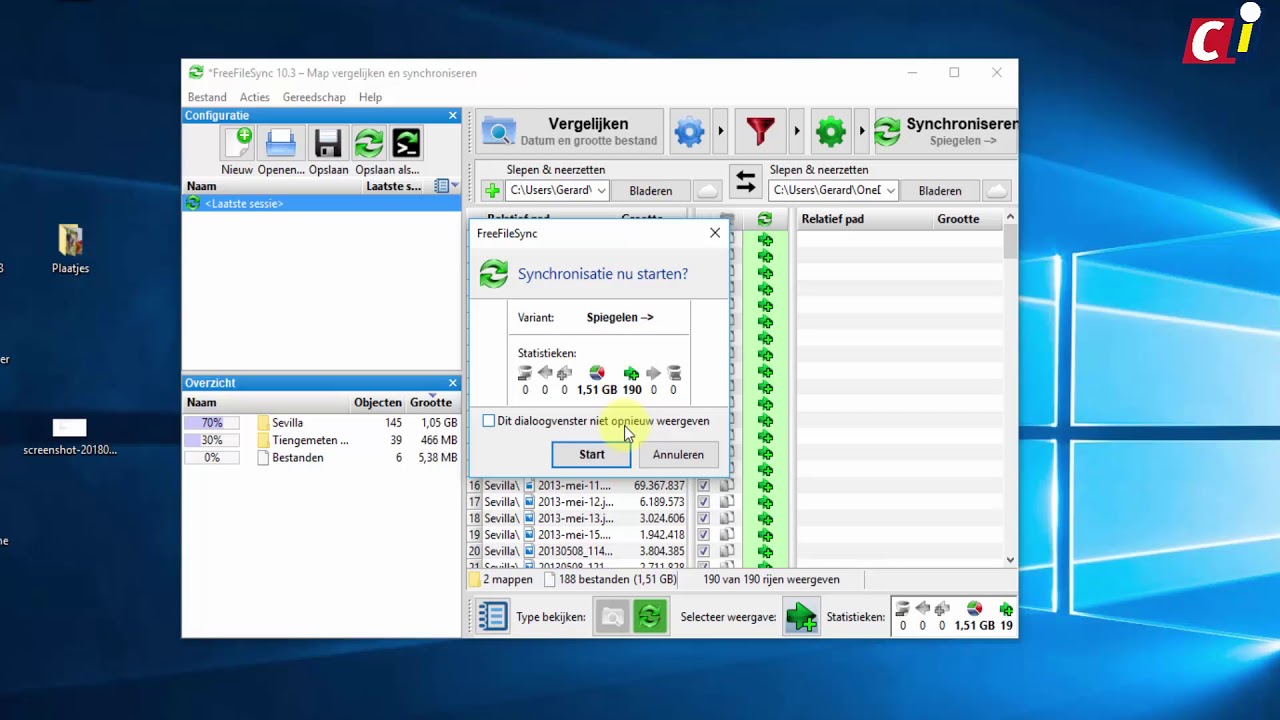This screenshot has width=1280, height=720.
Task: Open the red funnel filter settings
Action: click(760, 131)
